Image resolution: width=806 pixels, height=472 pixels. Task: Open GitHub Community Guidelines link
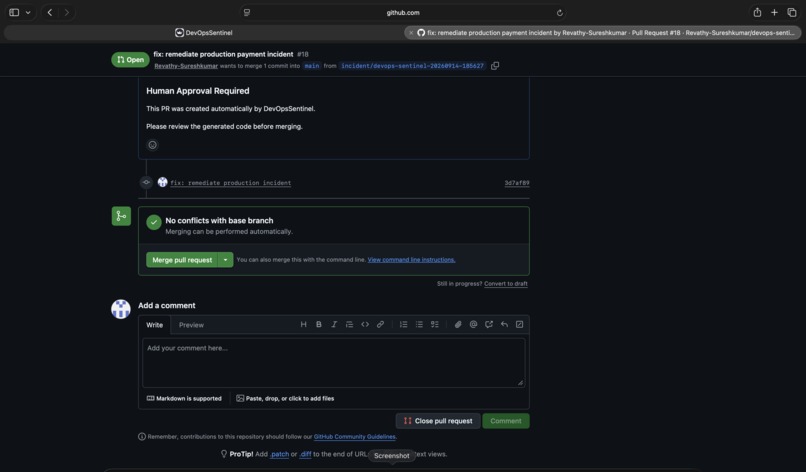pos(355,437)
